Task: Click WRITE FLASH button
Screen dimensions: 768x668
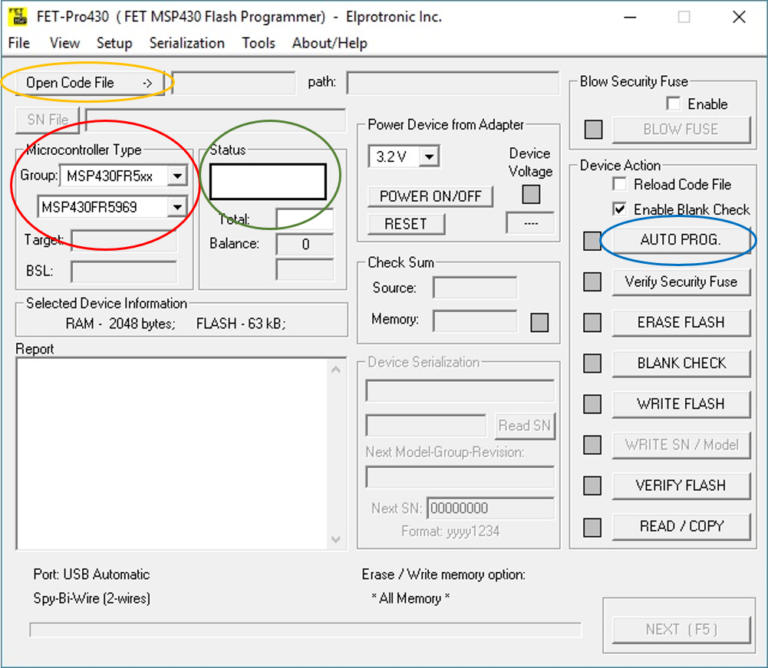Action: click(x=681, y=404)
